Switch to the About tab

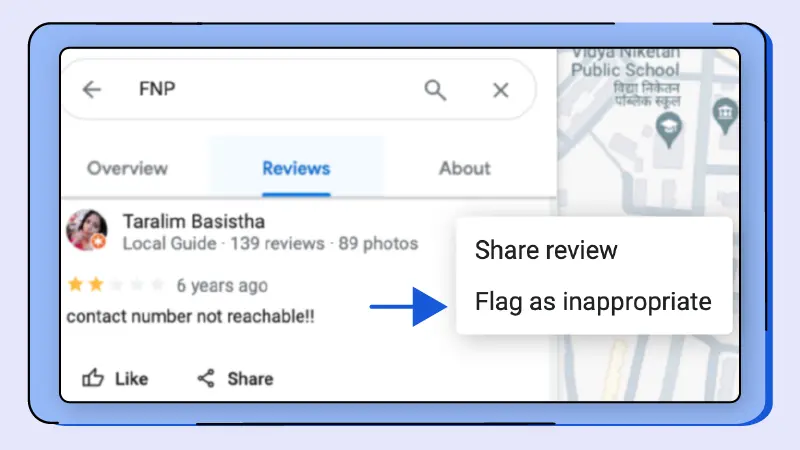pos(465,168)
